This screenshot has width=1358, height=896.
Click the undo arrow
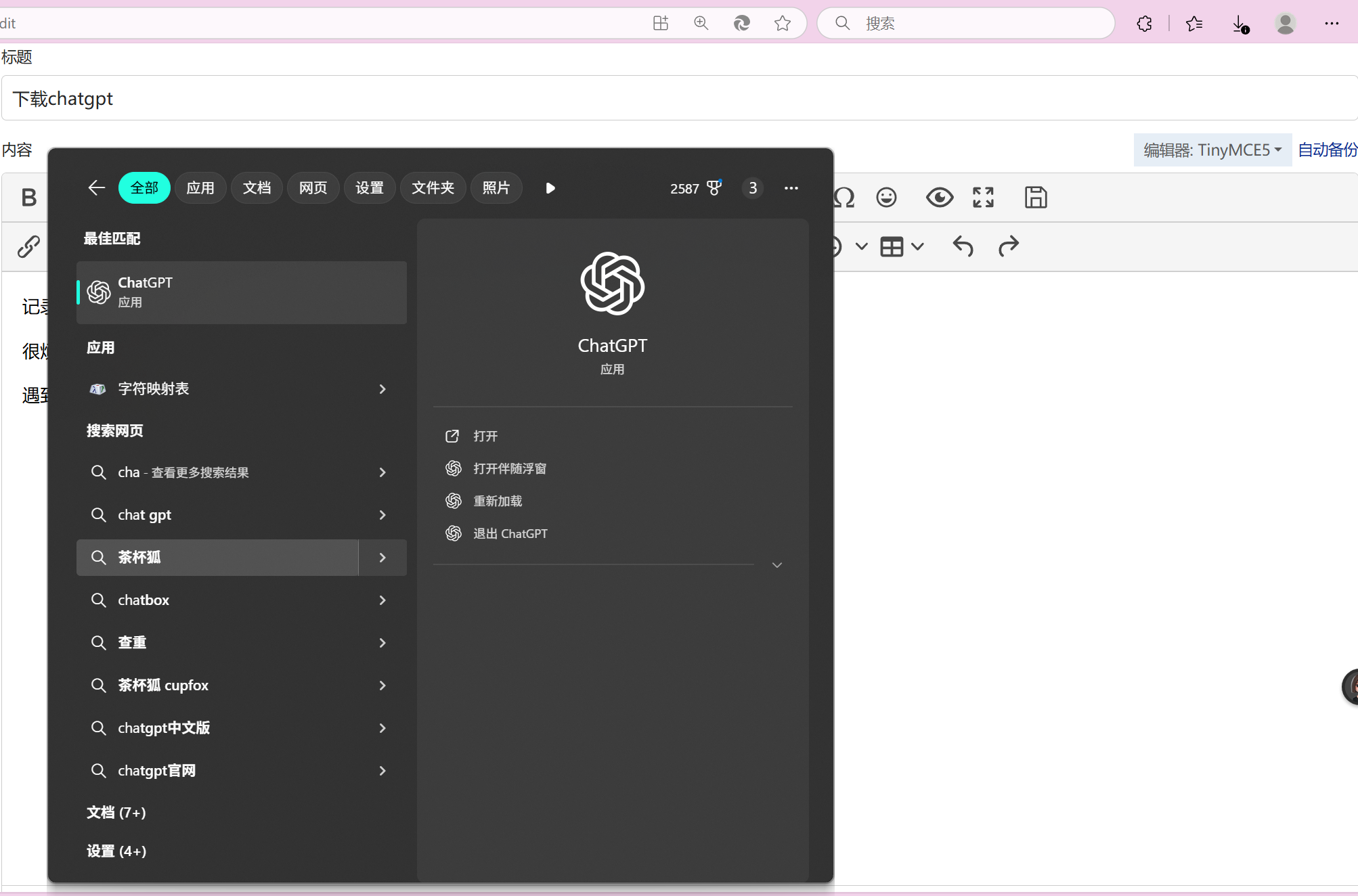click(x=963, y=246)
